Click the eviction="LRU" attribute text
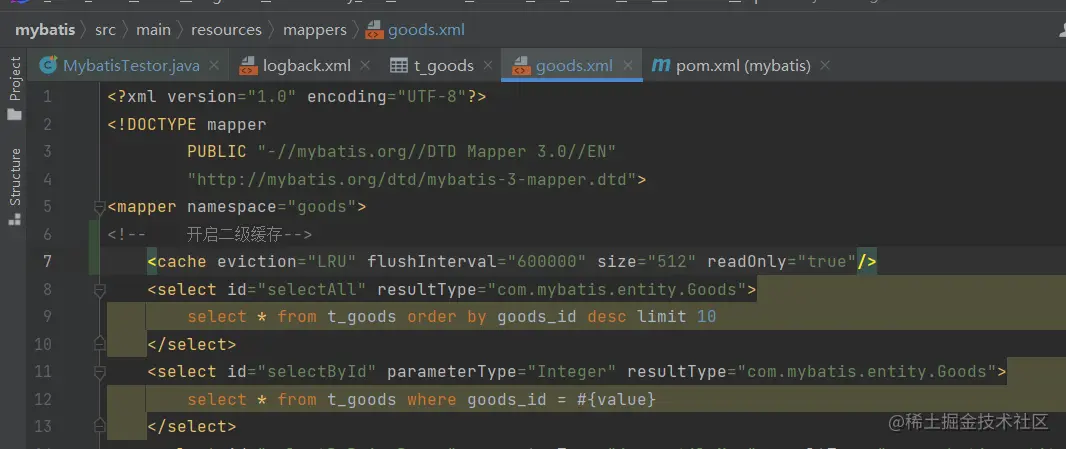 (287, 261)
